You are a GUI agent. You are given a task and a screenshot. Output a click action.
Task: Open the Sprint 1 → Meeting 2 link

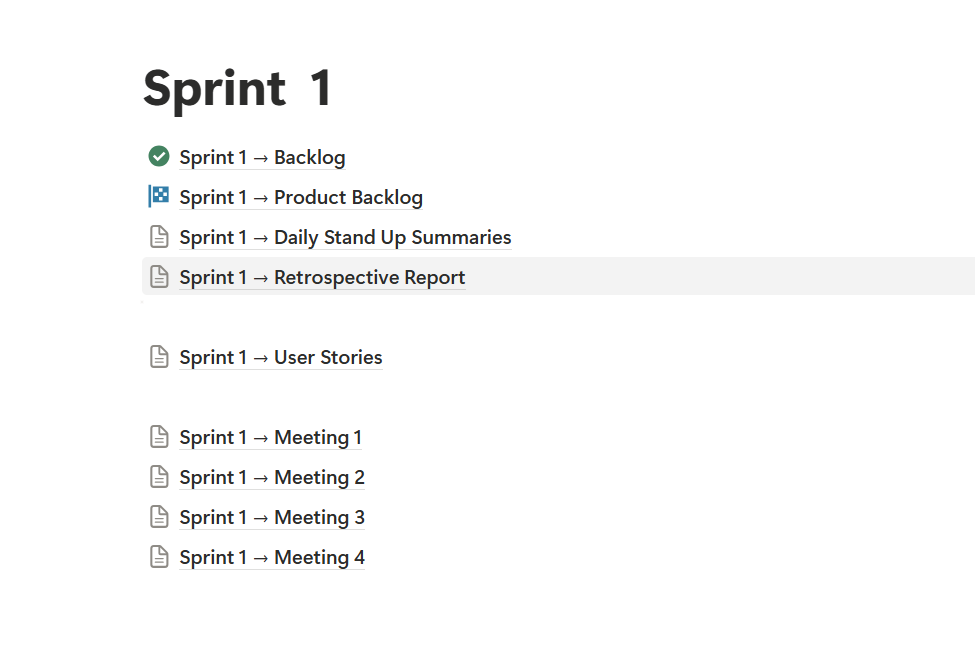tap(272, 477)
